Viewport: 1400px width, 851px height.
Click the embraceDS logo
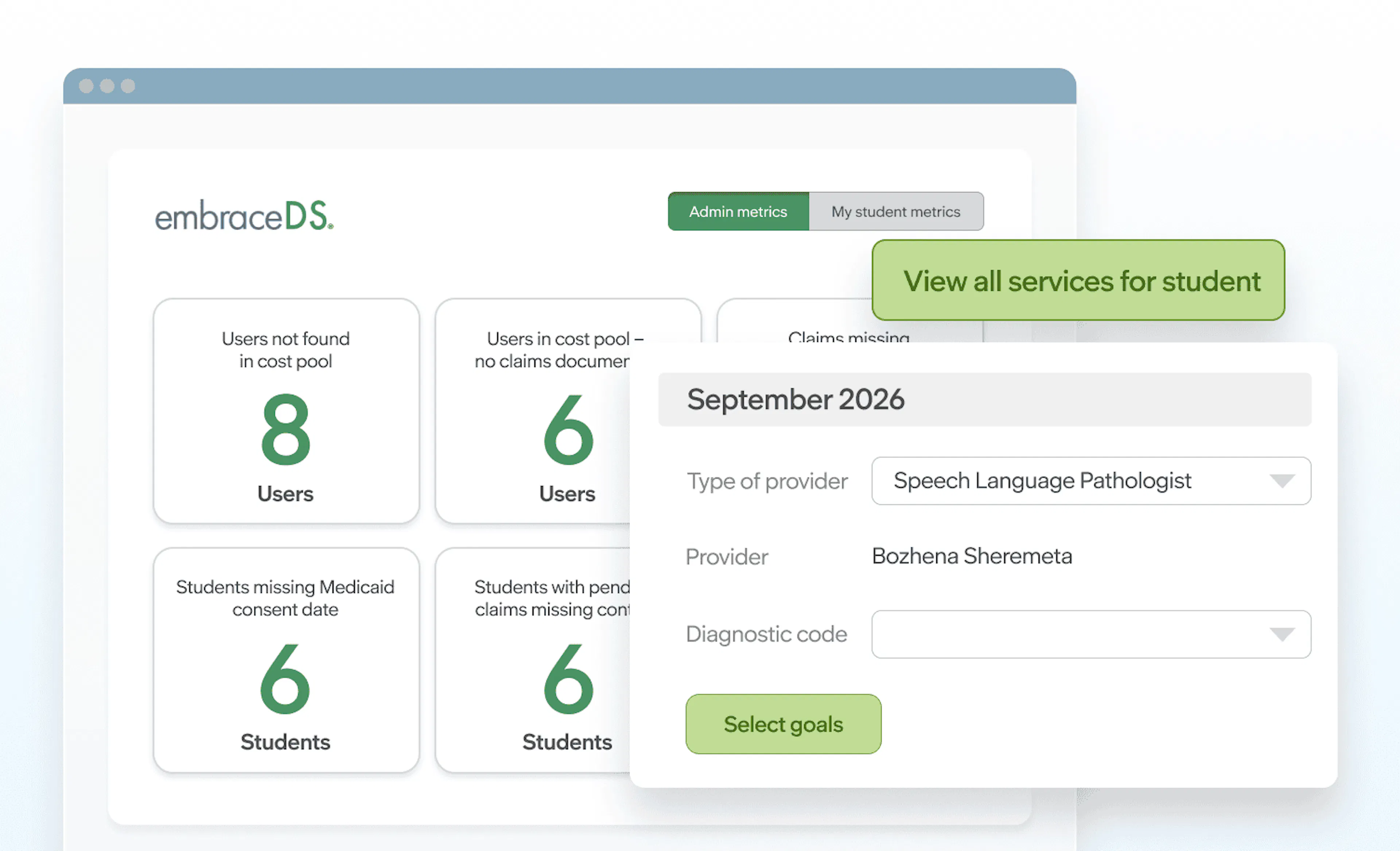coord(244,216)
